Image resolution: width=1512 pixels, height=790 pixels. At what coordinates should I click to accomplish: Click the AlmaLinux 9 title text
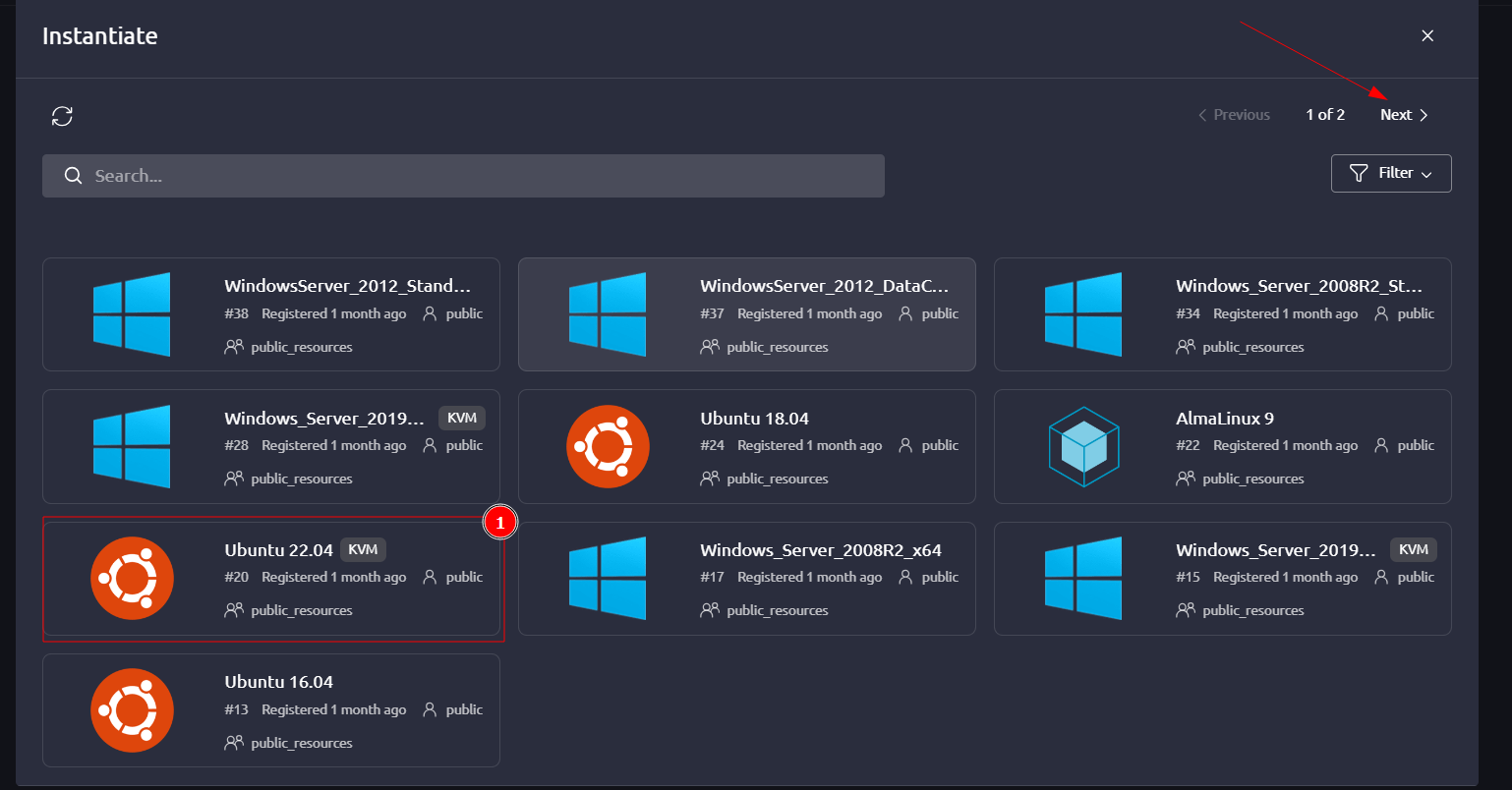pos(1224,419)
